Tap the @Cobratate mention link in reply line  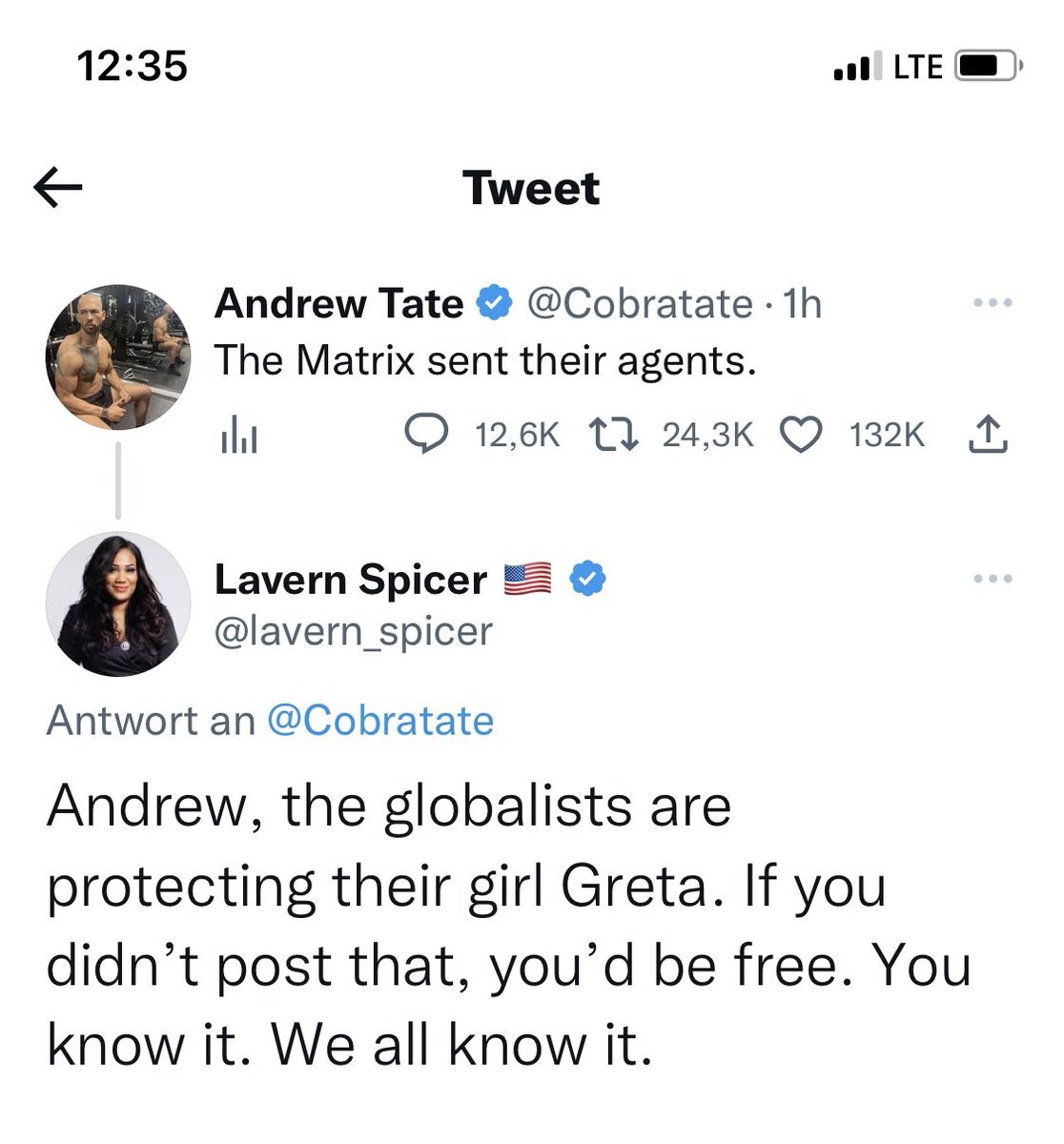pyautogui.click(x=380, y=721)
